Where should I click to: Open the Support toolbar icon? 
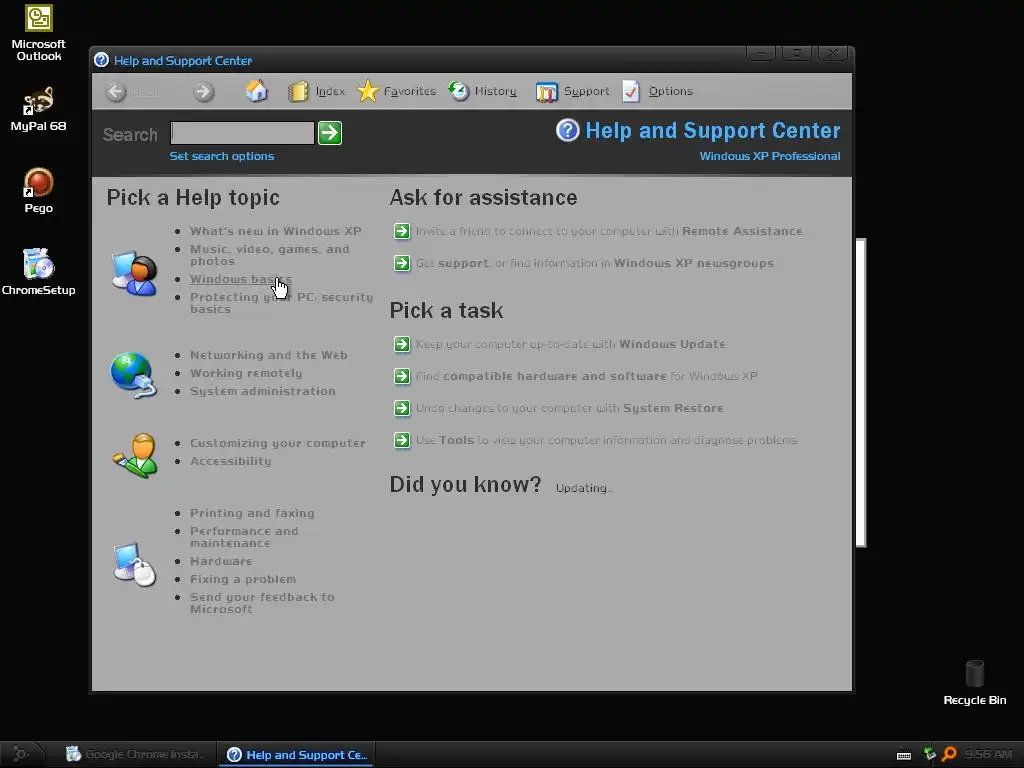click(x=547, y=92)
